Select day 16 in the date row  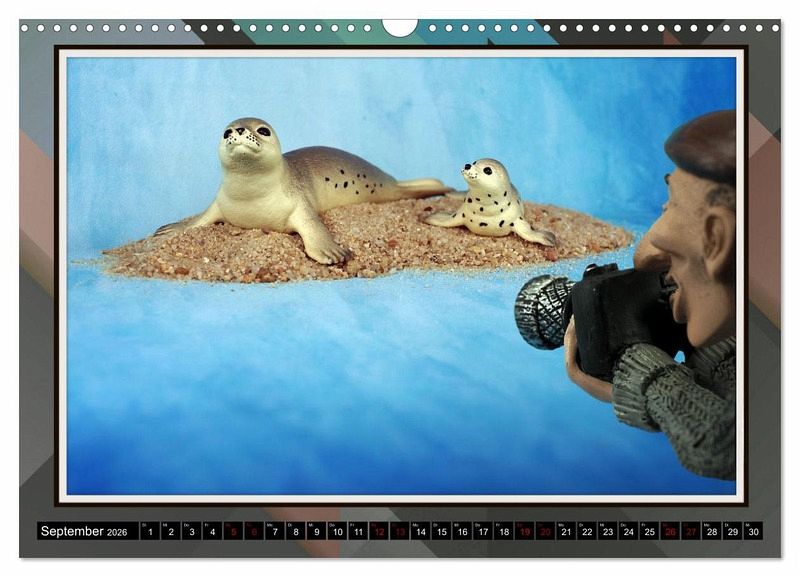(x=462, y=531)
